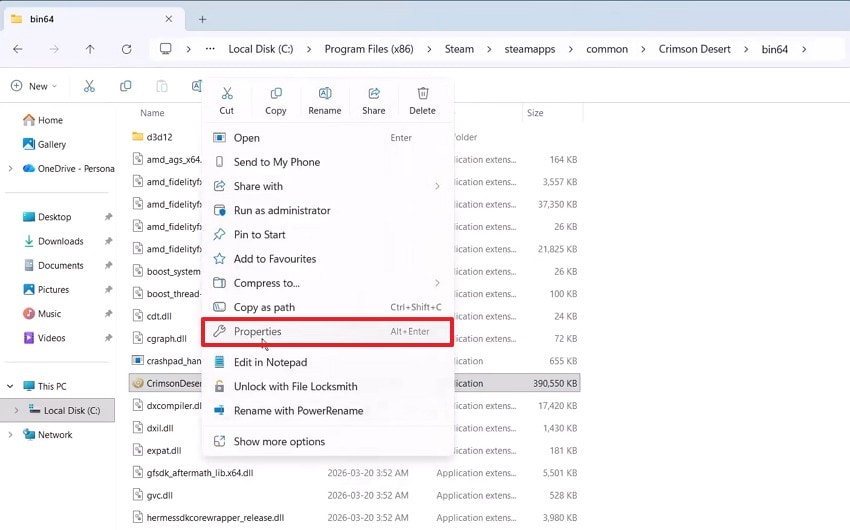850x530 pixels.
Task: Open Desktop quick access folder
Action: click(47, 217)
